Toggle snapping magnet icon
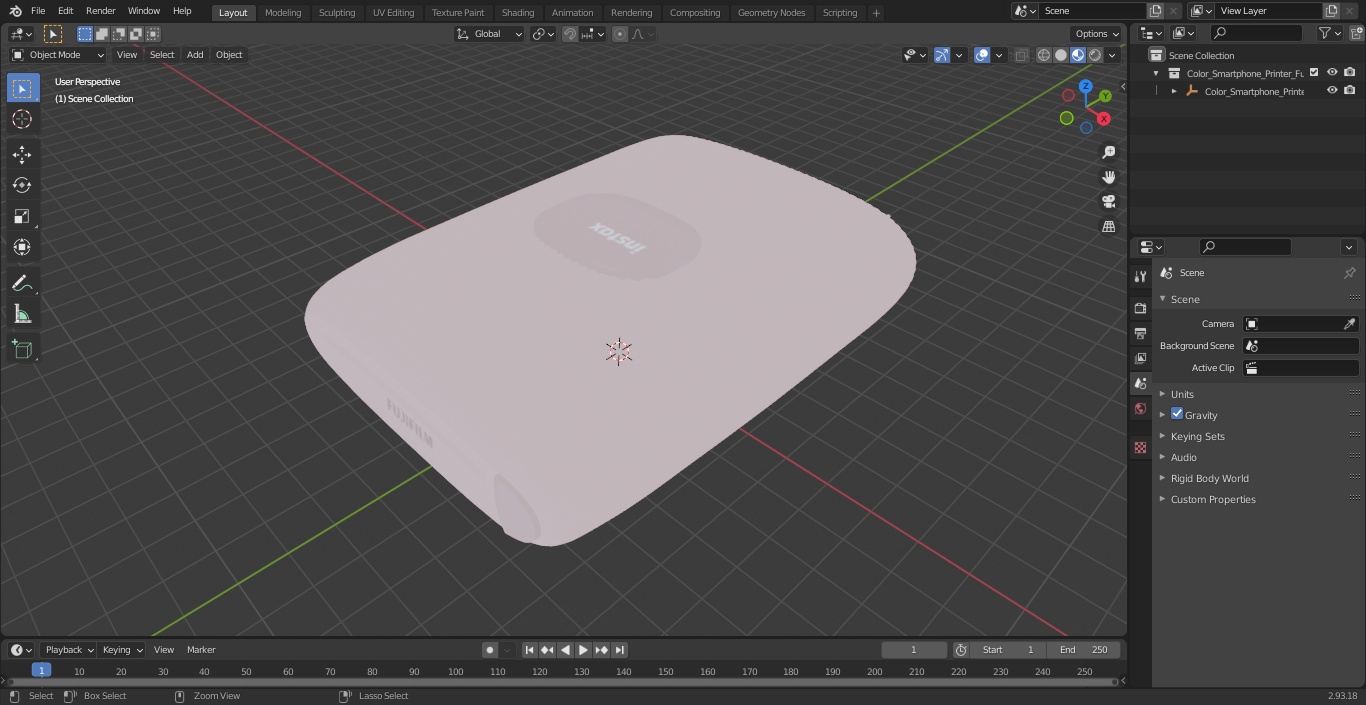Viewport: 1366px width, 705px height. tap(570, 34)
